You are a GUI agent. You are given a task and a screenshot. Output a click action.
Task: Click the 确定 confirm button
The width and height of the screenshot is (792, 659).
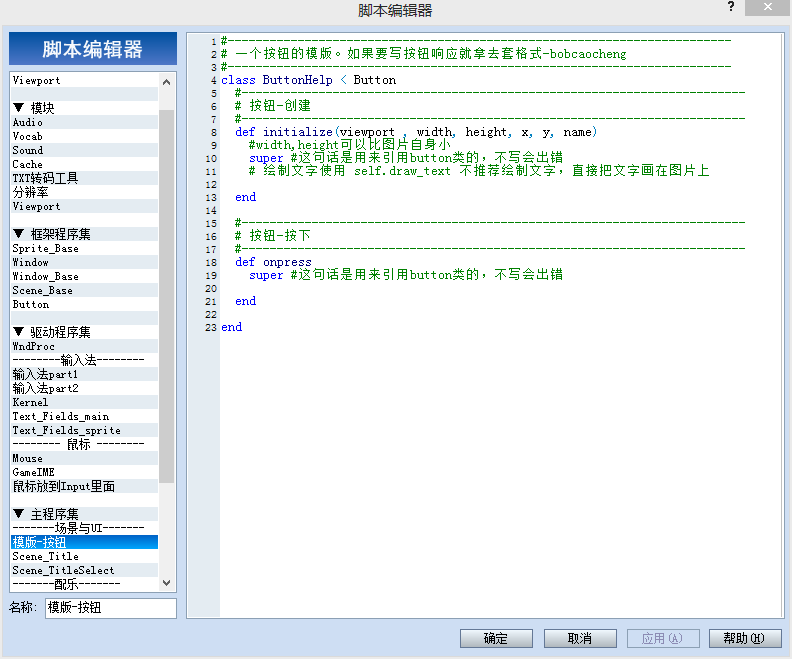[496, 638]
